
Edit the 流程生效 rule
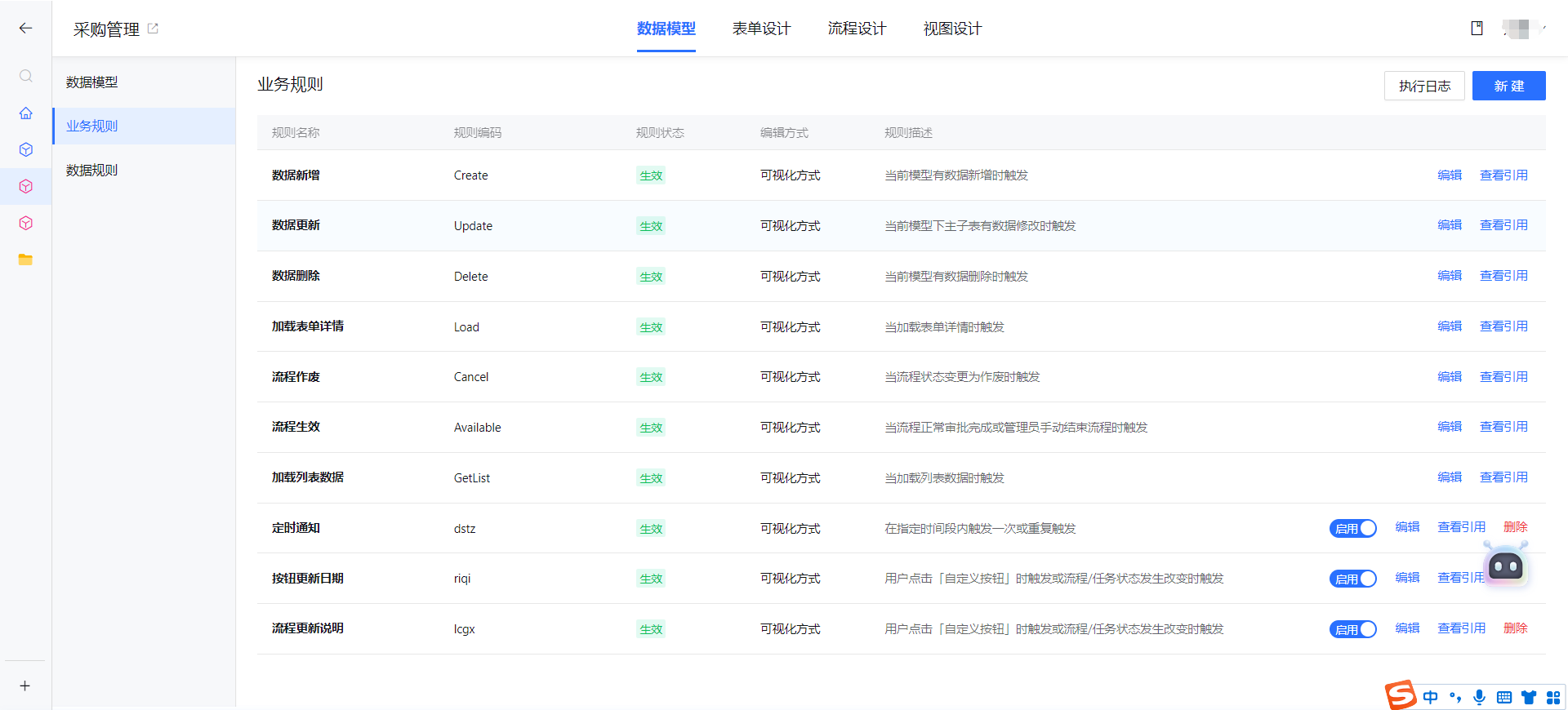click(x=1450, y=426)
